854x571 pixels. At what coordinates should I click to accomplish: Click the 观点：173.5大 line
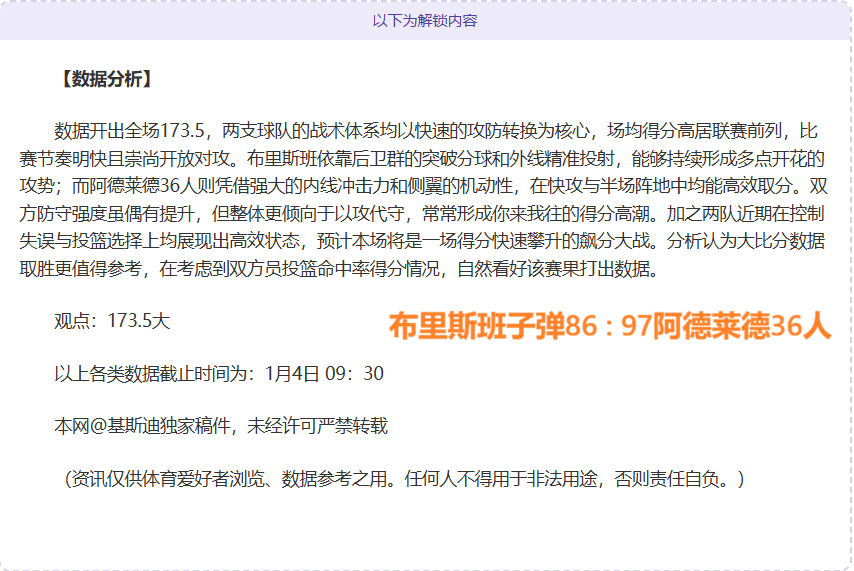pyautogui.click(x=112, y=321)
